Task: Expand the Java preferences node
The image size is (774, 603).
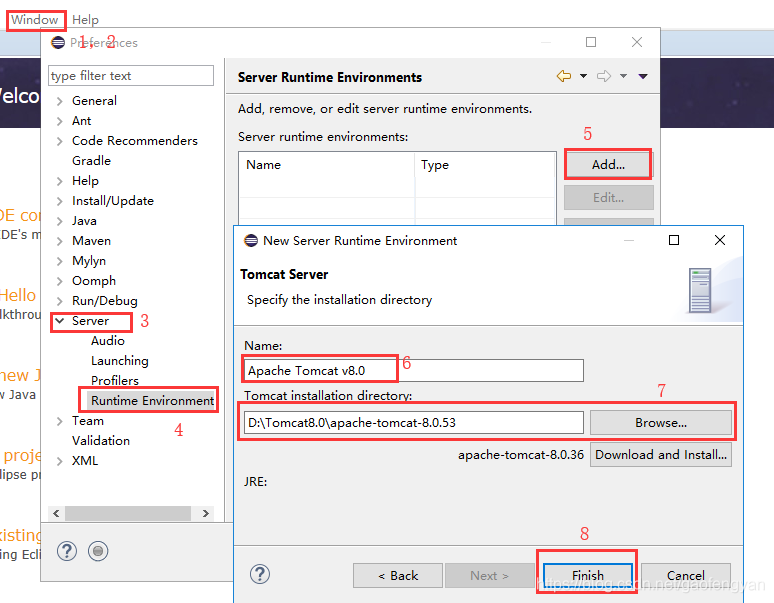Action: click(60, 221)
